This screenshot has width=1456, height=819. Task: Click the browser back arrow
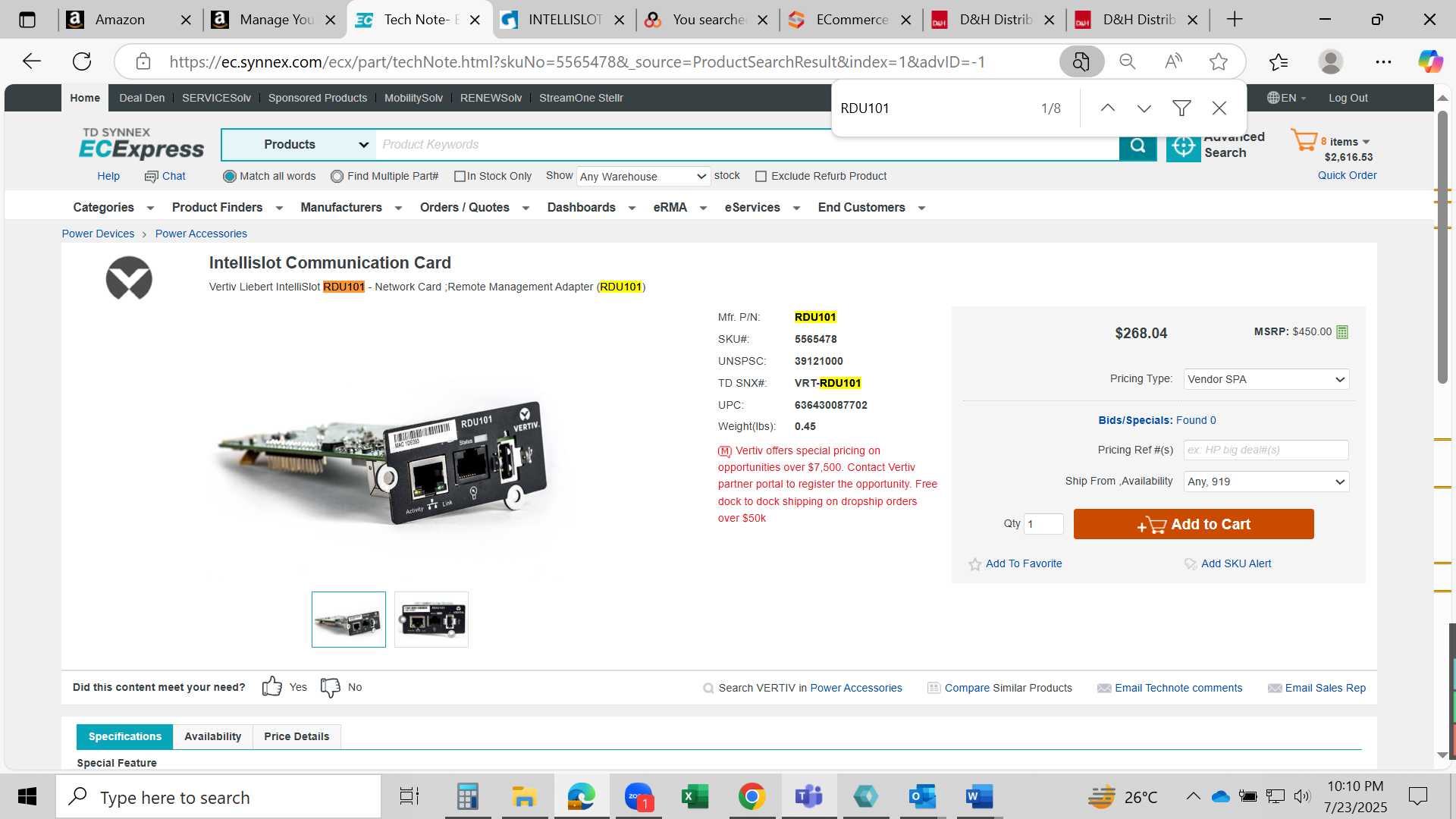pos(32,61)
